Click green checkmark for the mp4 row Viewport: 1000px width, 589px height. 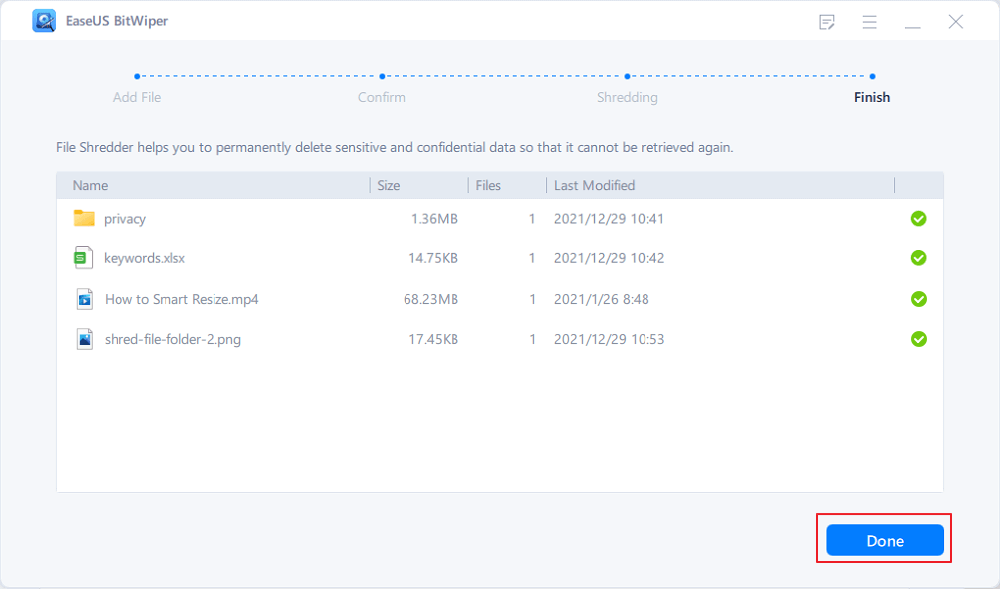pyautogui.click(x=918, y=299)
